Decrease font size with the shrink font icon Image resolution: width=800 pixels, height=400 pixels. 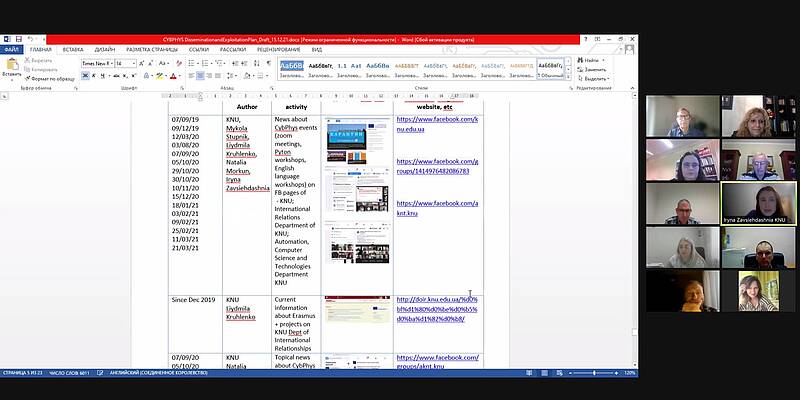point(151,63)
